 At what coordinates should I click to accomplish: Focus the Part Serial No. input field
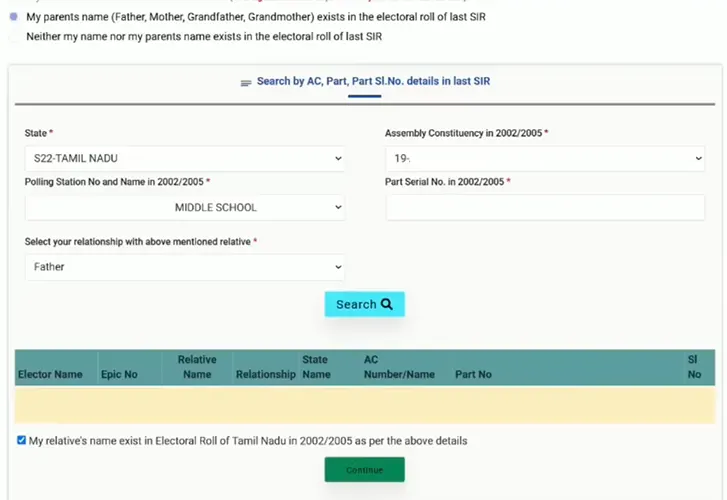pos(544,207)
